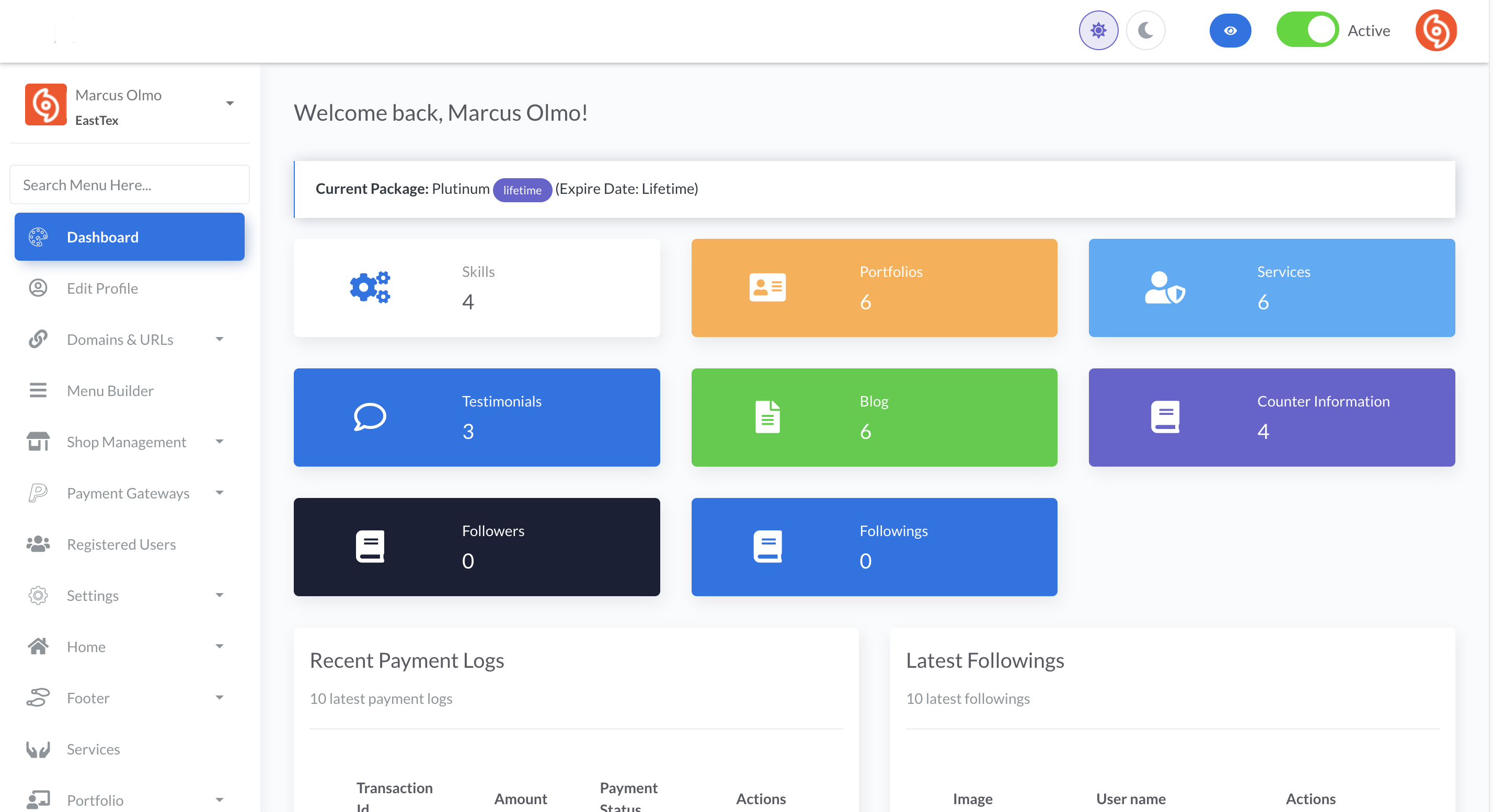Image resolution: width=1493 pixels, height=812 pixels.
Task: Toggle the Active status switch
Action: pyautogui.click(x=1306, y=30)
